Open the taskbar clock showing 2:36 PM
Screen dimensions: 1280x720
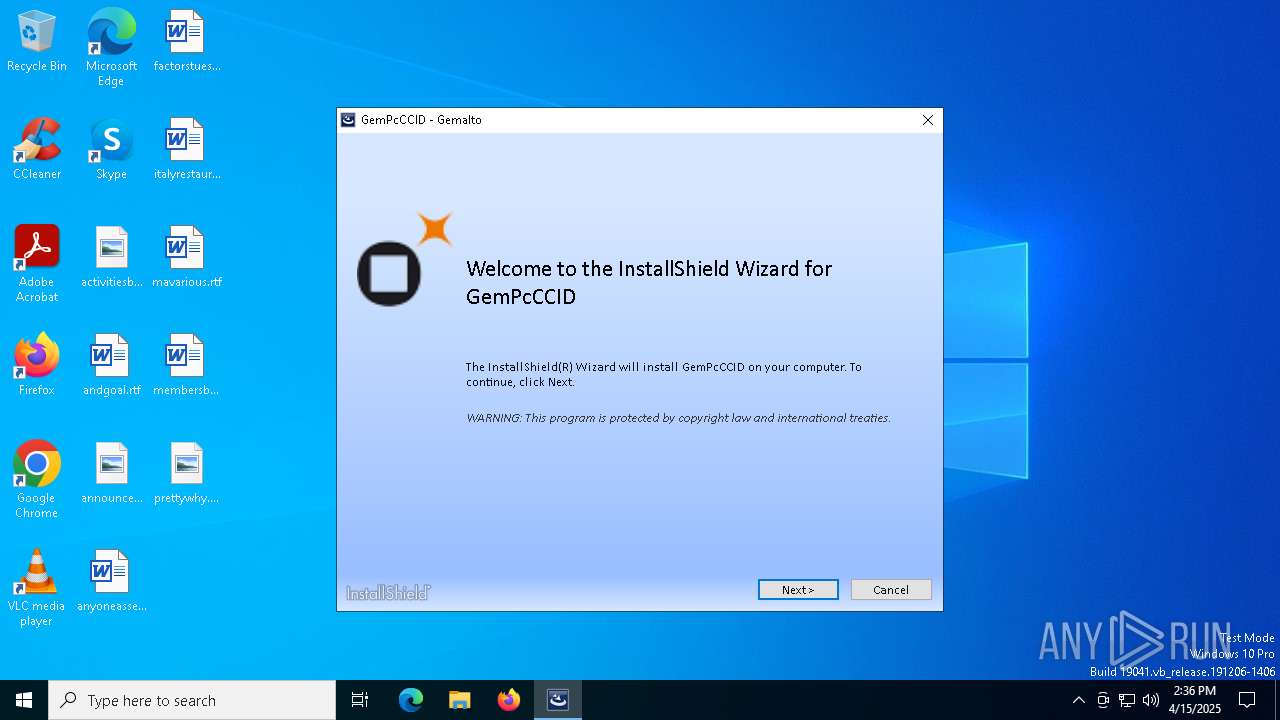click(1195, 700)
